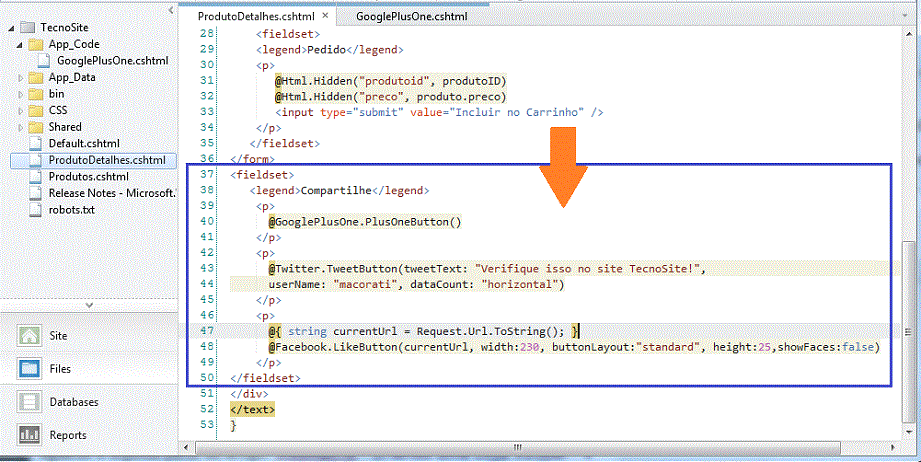Open the Site section button

tap(89, 336)
